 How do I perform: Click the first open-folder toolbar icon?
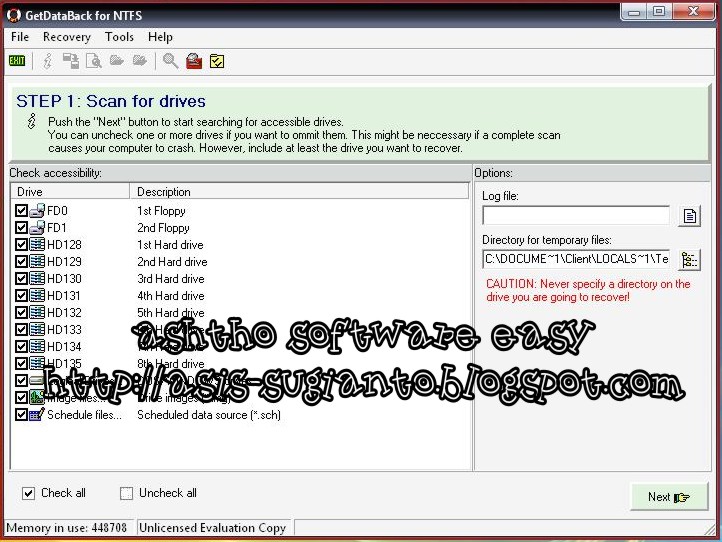click(x=116, y=61)
